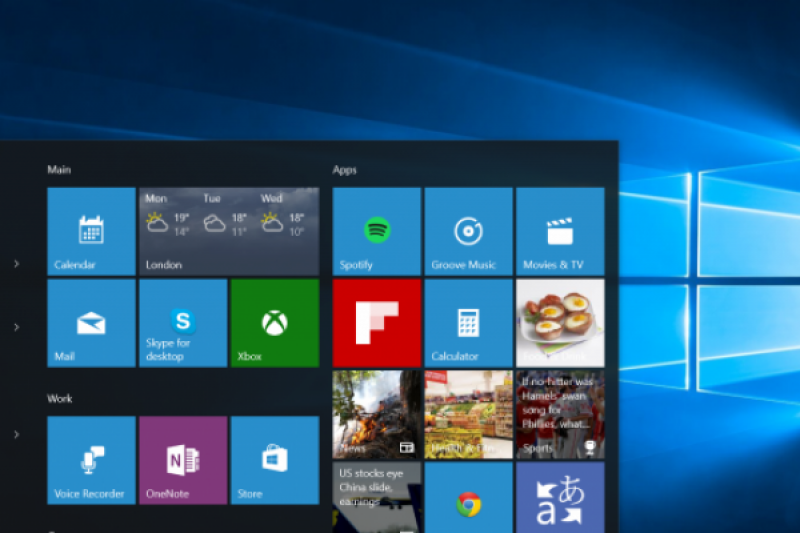The width and height of the screenshot is (800, 533).
Task: Expand the chevron beside the Mail tile
Action: point(16,327)
